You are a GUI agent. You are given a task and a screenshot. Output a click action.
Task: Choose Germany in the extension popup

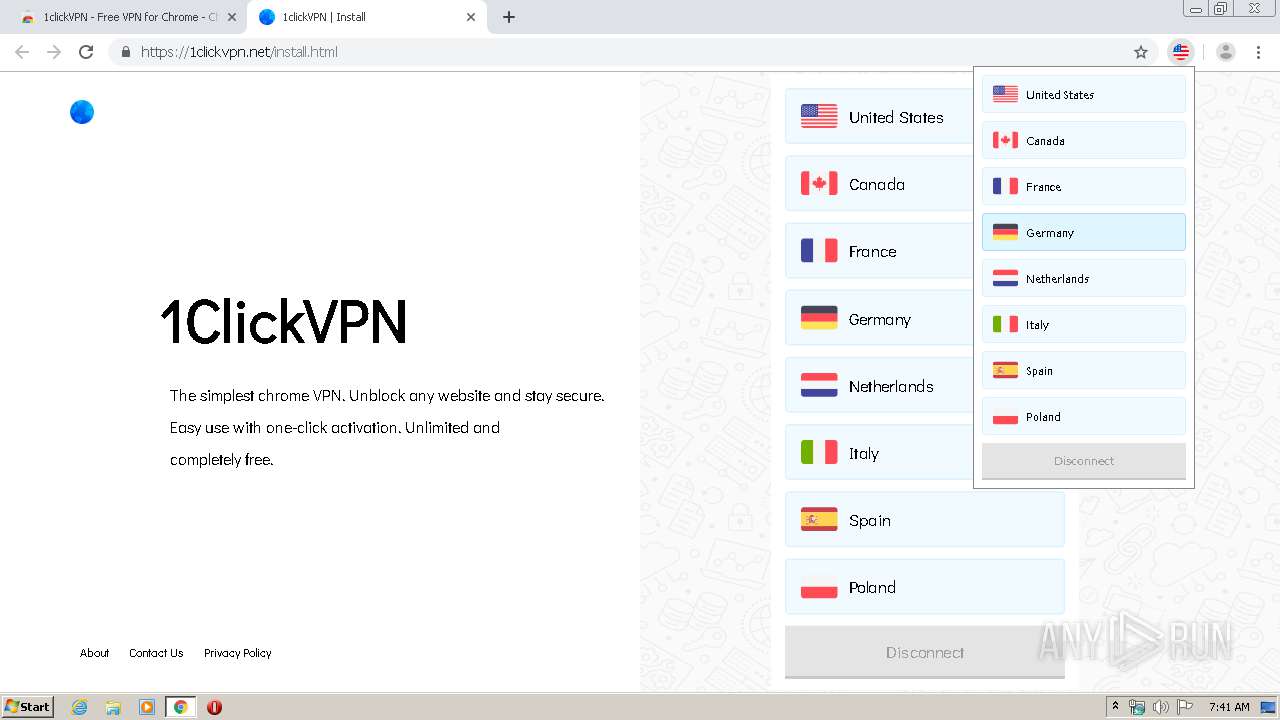[1084, 233]
